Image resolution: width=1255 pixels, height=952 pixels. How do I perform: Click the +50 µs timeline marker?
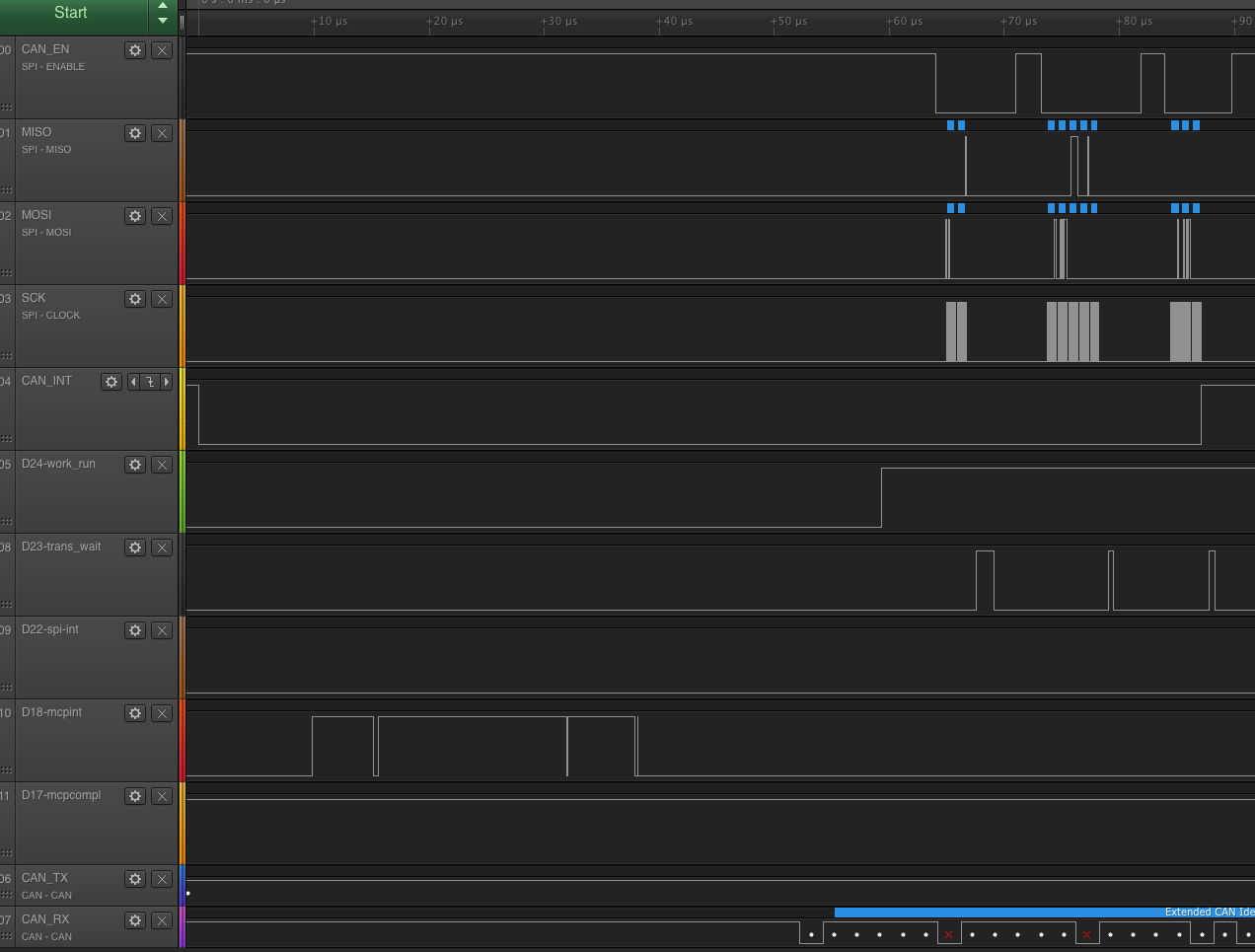789,22
